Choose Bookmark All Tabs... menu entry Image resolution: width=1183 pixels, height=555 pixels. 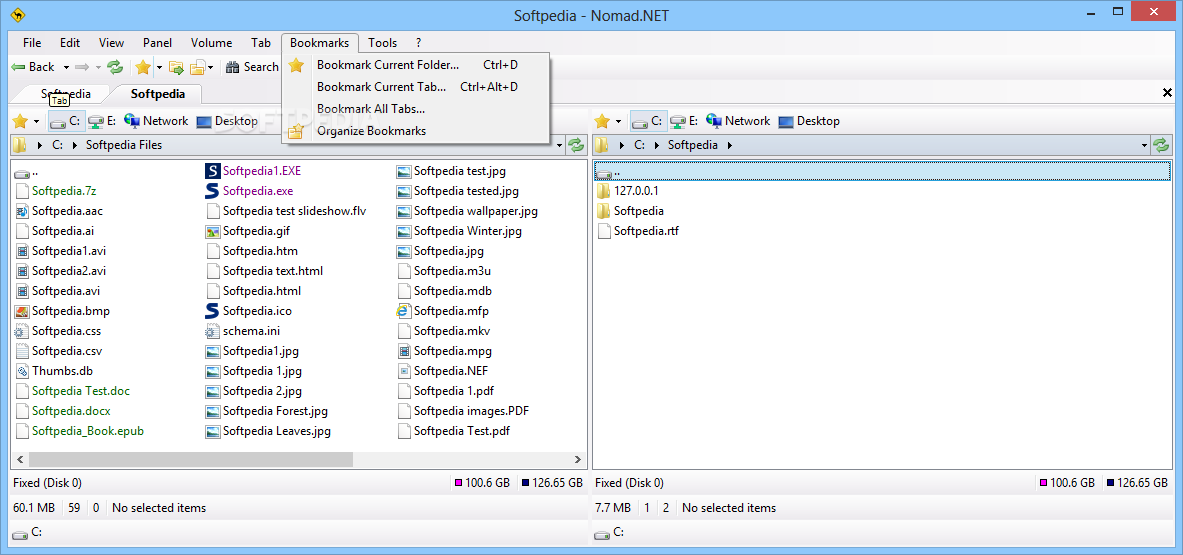[x=416, y=109]
